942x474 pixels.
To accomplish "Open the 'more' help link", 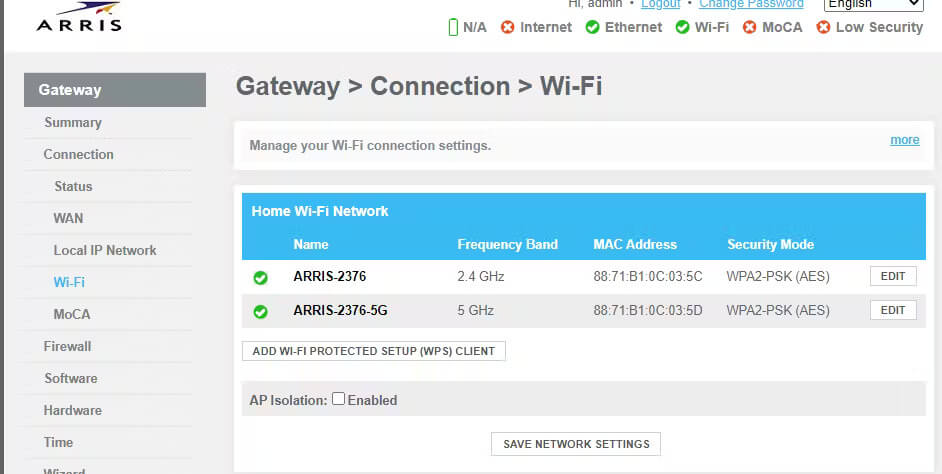I will pyautogui.click(x=904, y=140).
